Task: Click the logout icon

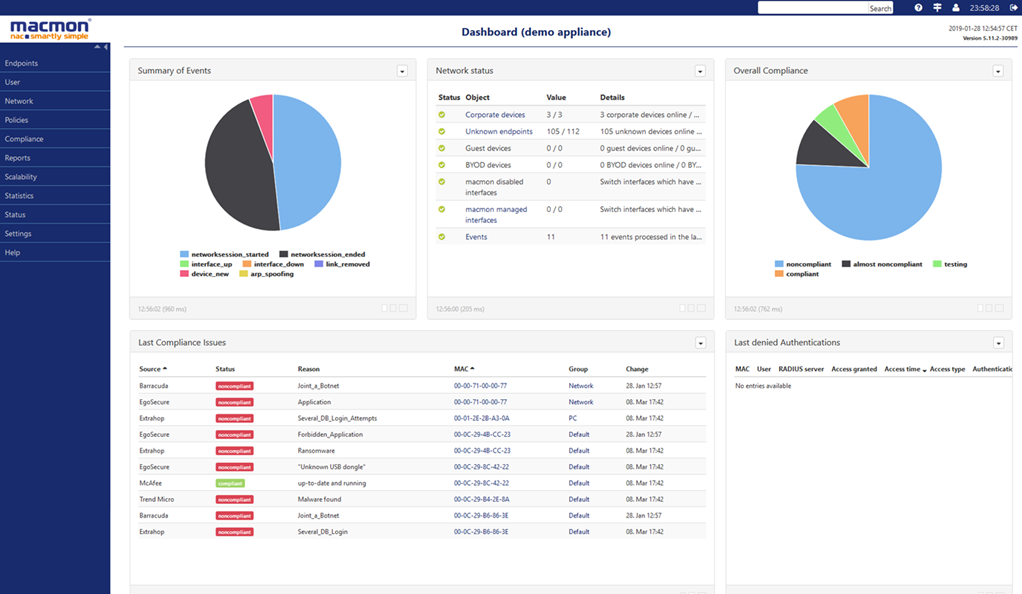Action: click(x=1011, y=8)
